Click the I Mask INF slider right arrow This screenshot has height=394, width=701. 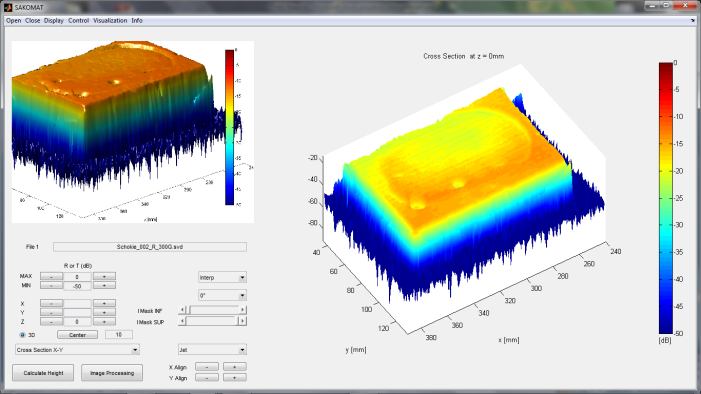[243, 309]
